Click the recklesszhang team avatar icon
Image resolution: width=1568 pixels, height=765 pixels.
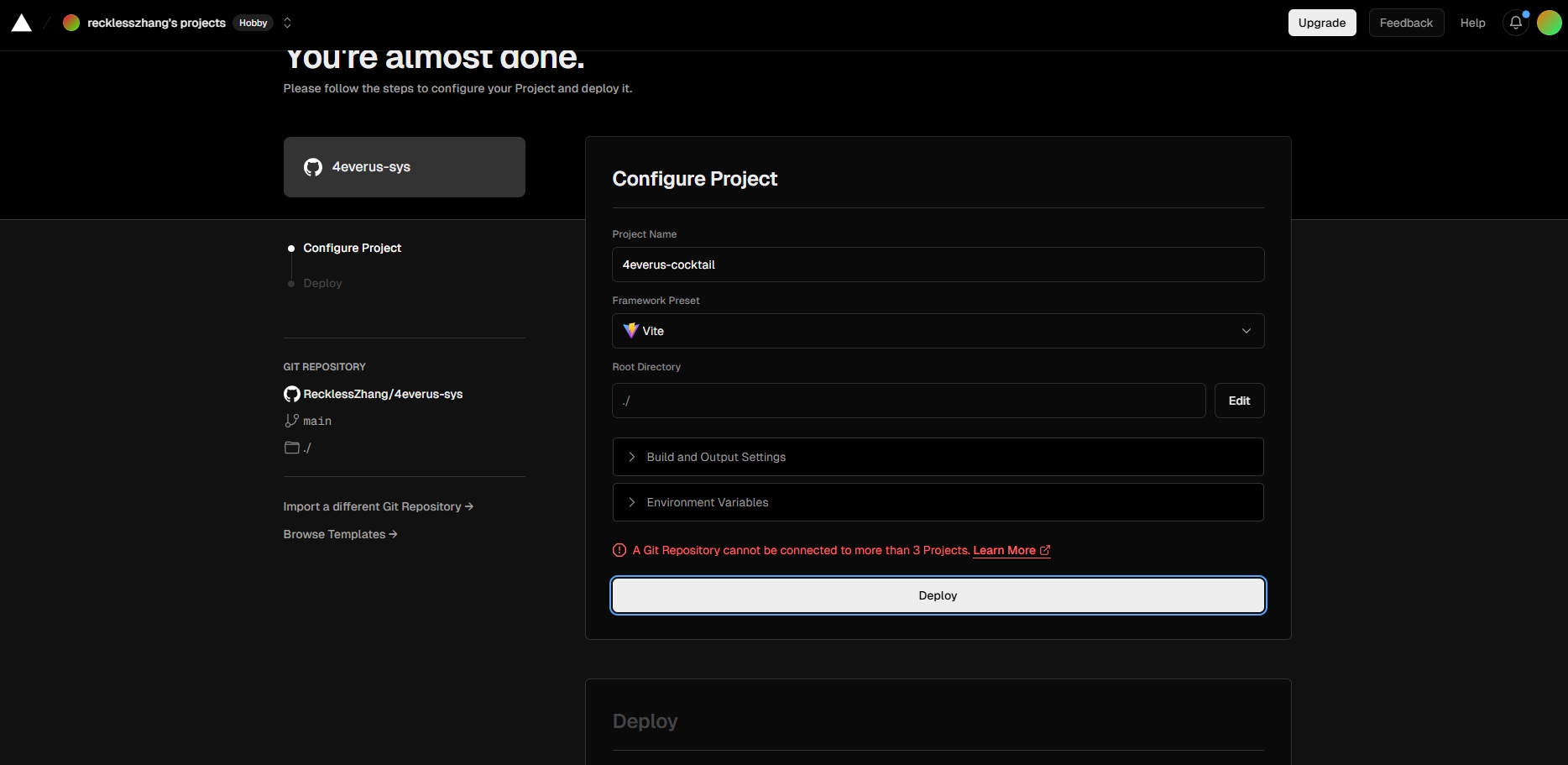[x=71, y=23]
